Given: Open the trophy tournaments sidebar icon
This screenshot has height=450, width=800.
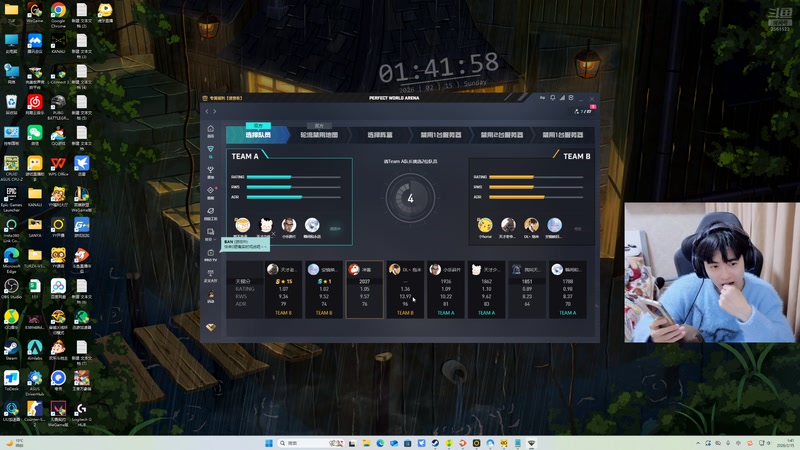Looking at the screenshot, I should (210, 171).
